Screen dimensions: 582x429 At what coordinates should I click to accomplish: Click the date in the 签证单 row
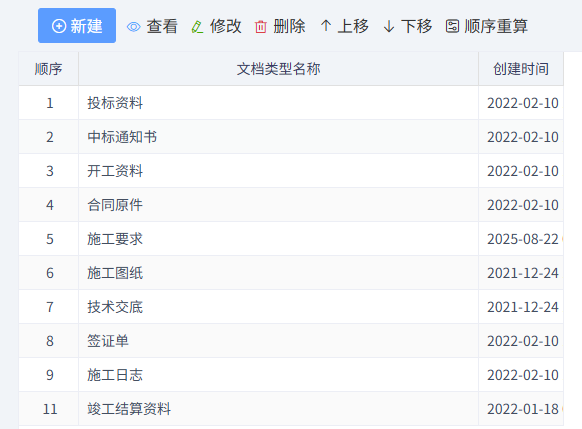523,341
